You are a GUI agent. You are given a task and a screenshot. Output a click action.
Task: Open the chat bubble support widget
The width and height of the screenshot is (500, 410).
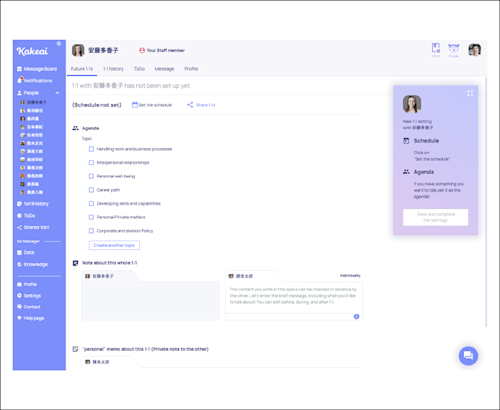pos(468,356)
